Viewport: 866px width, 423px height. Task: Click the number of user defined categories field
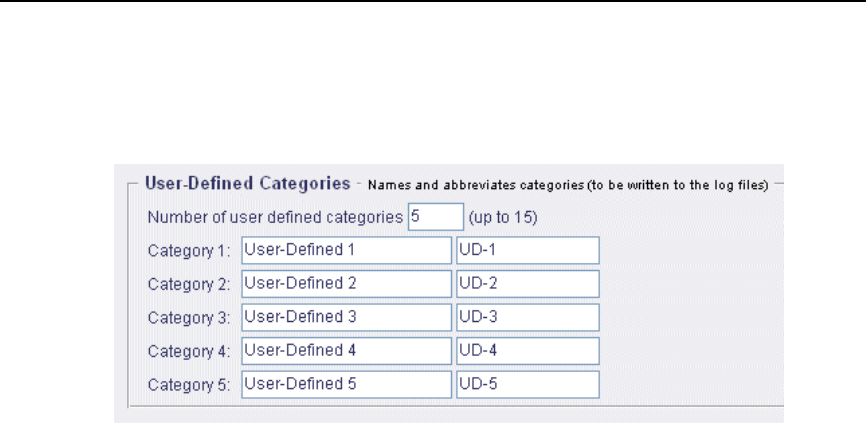pyautogui.click(x=436, y=217)
